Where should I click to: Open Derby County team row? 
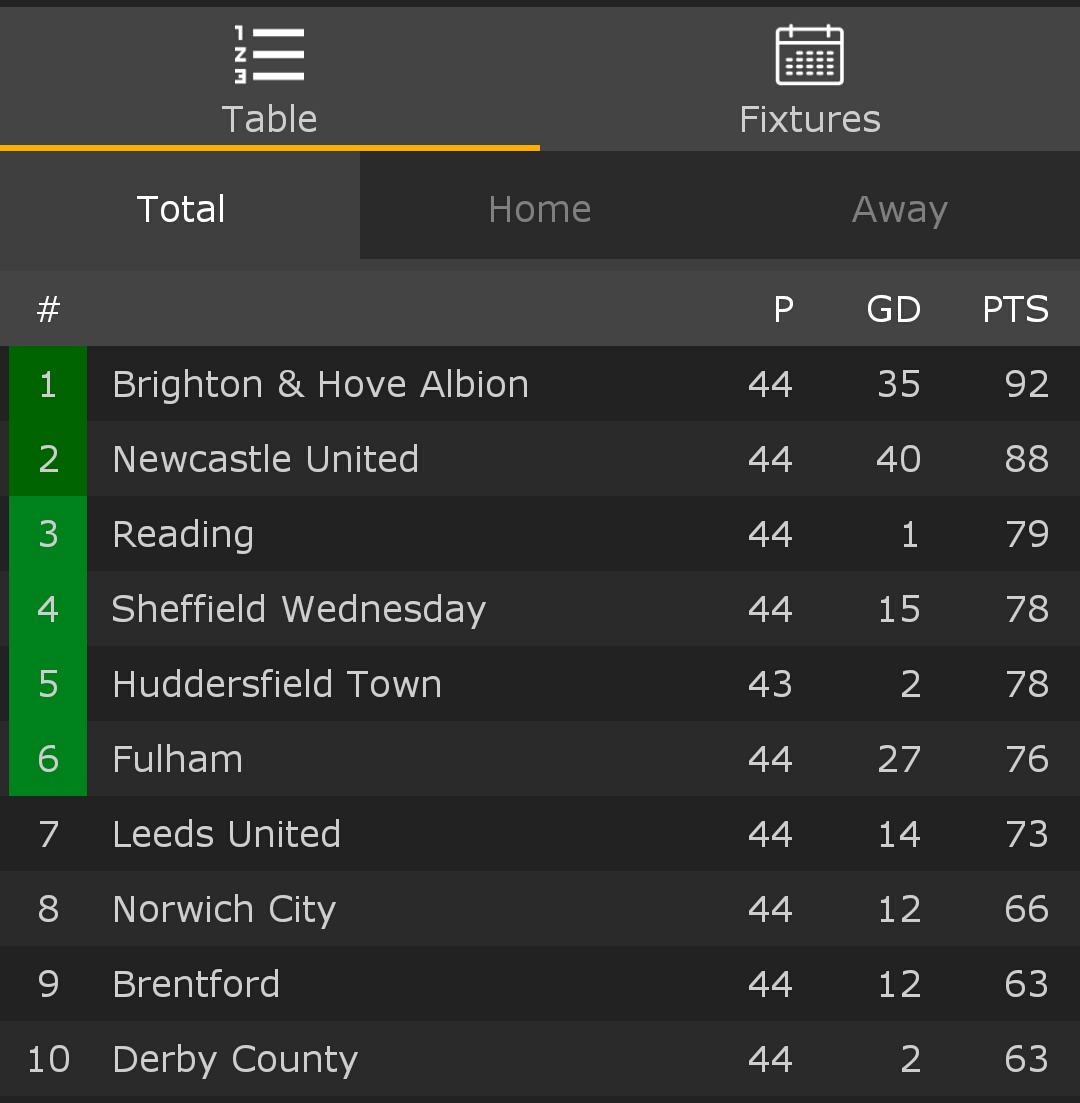(540, 1059)
